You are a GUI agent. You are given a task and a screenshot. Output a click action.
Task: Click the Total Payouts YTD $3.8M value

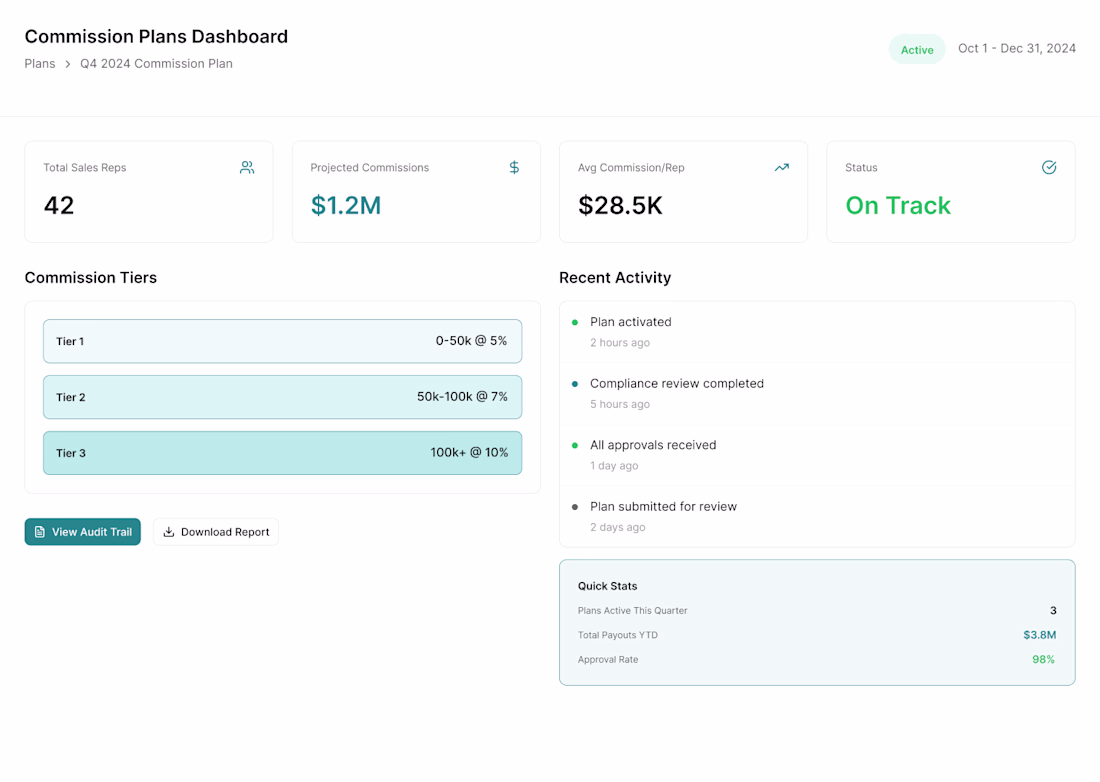click(1039, 635)
